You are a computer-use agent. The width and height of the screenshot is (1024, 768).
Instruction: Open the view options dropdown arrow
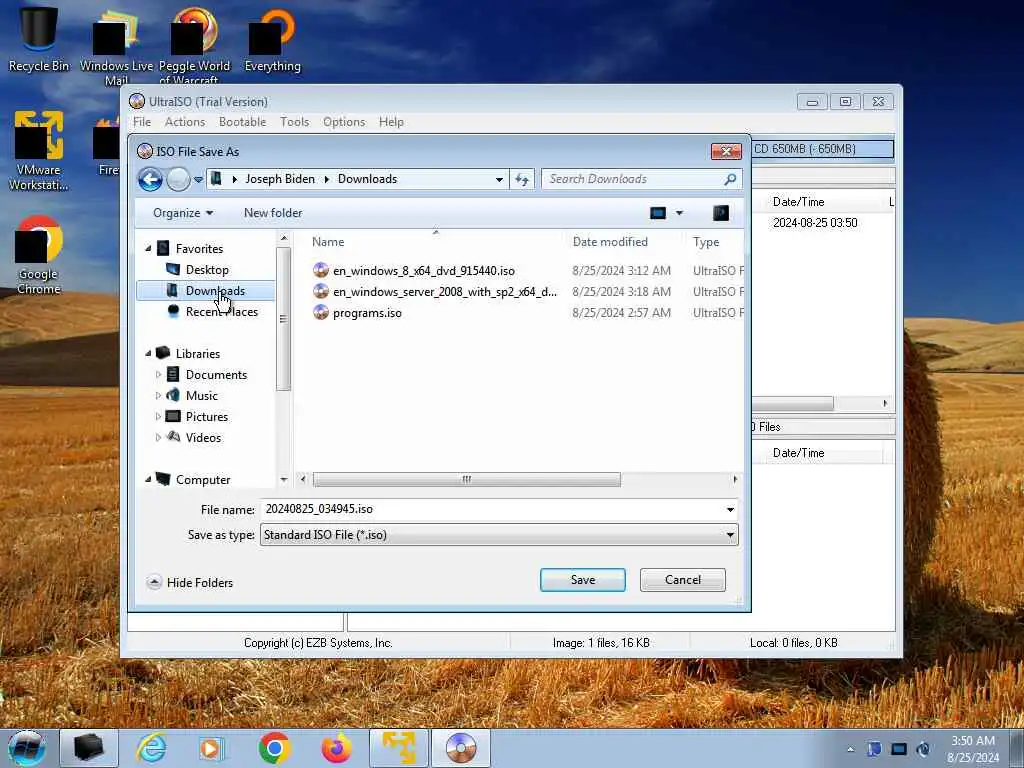tap(679, 213)
